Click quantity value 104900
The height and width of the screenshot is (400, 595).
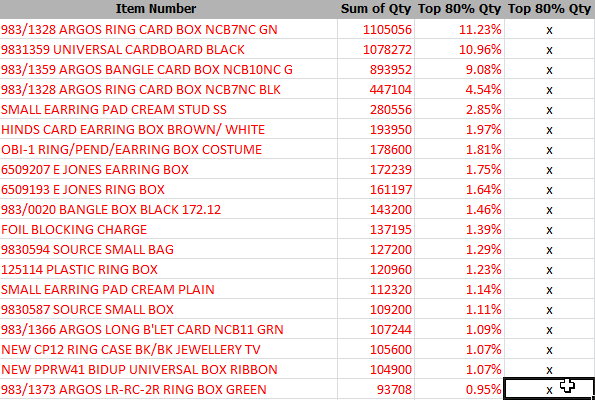(x=390, y=370)
